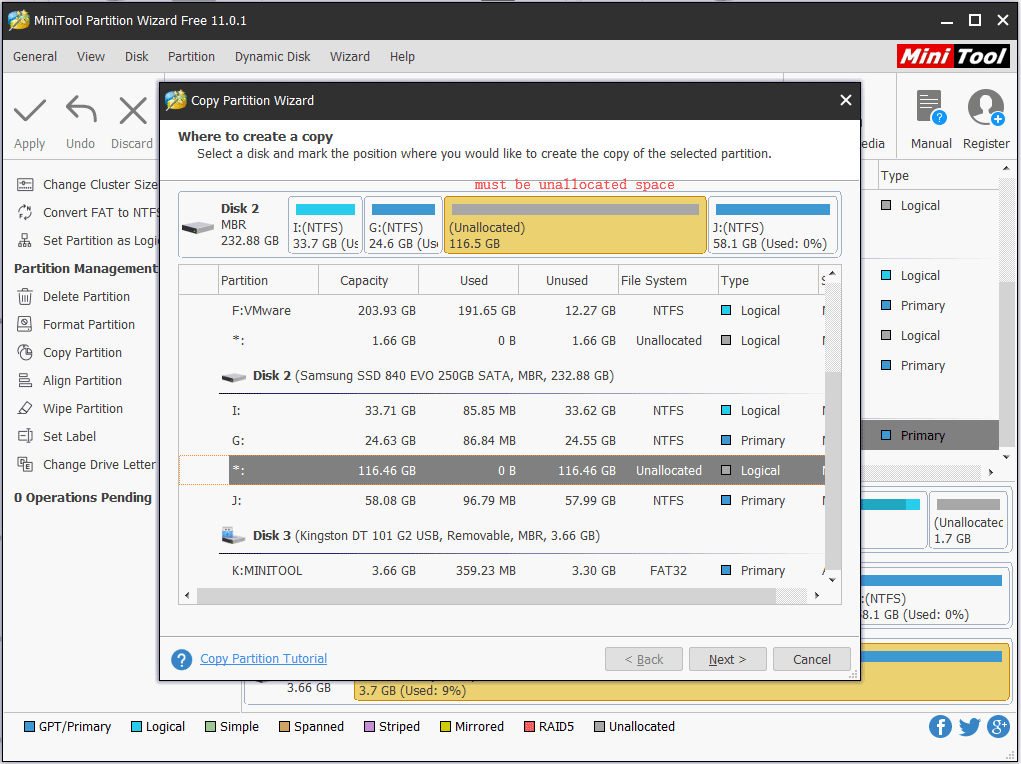The width and height of the screenshot is (1021, 764).
Task: Select Change Cluster Size in sidebar
Action: (87, 185)
